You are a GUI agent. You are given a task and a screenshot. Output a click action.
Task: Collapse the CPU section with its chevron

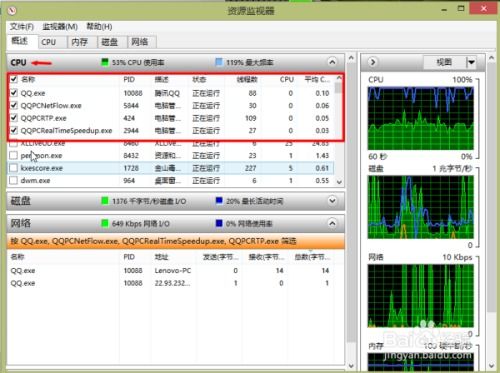click(332, 62)
